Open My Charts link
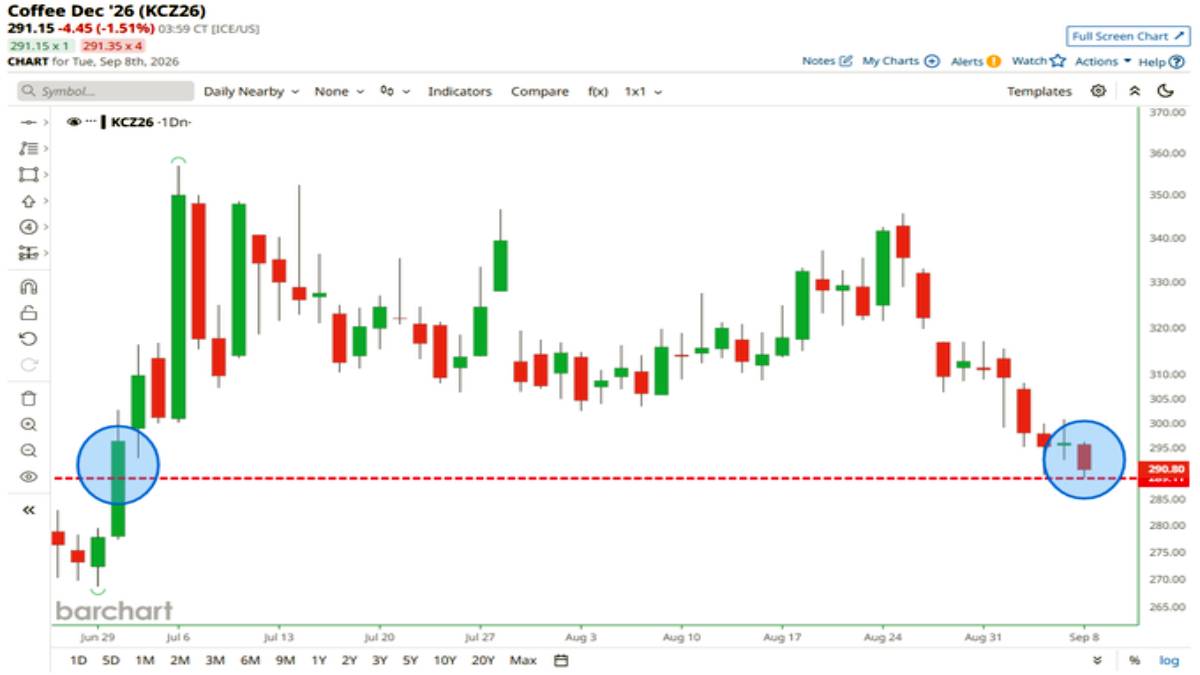The image size is (1200, 675). [x=901, y=61]
